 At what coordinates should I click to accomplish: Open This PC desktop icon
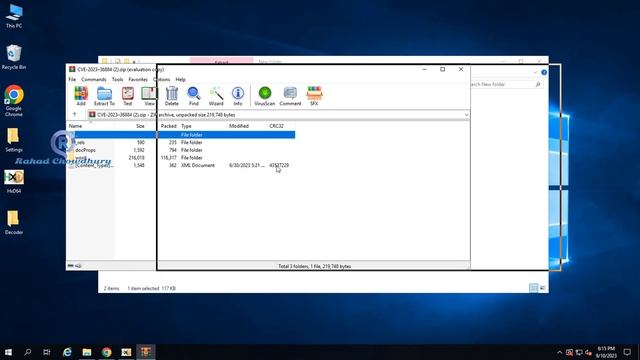(x=14, y=16)
